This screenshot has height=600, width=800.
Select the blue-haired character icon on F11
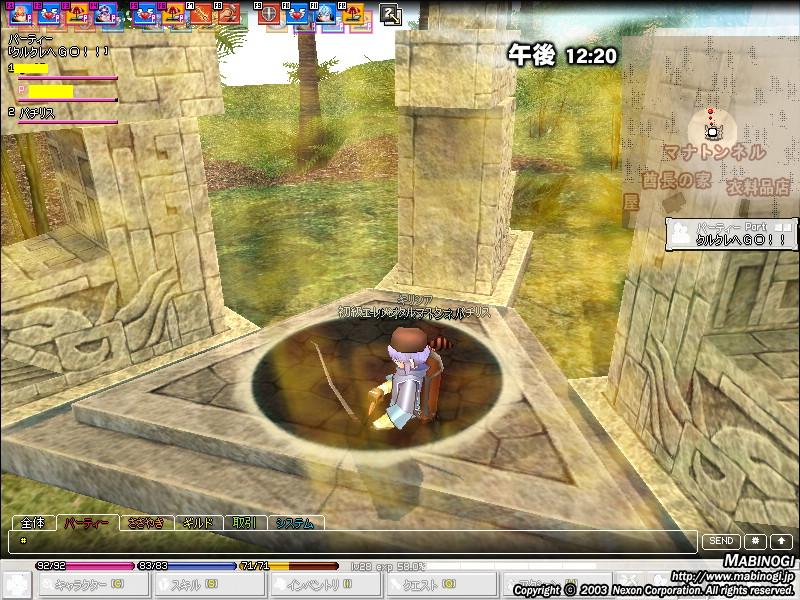[324, 13]
